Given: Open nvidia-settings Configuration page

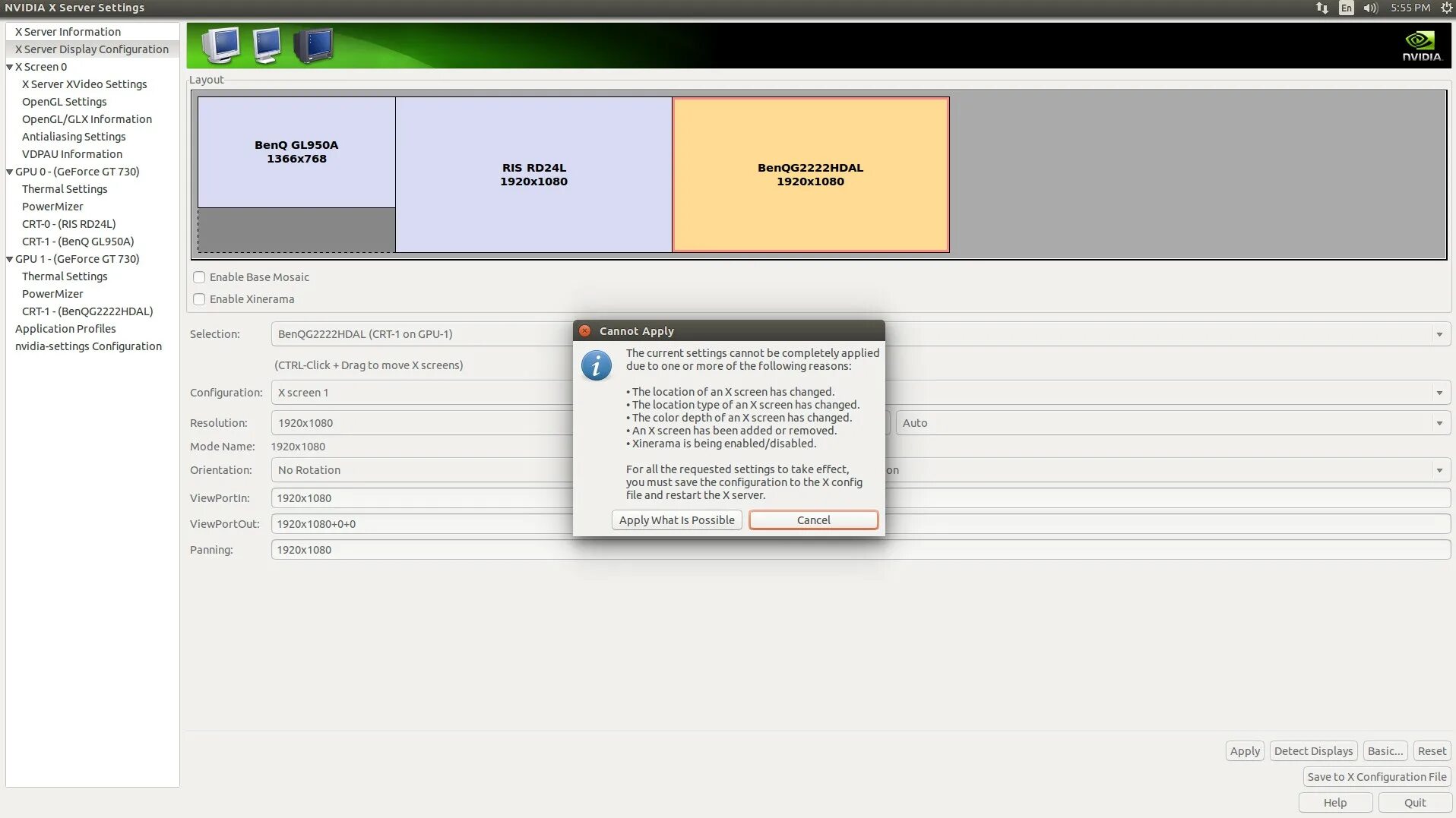Looking at the screenshot, I should [88, 346].
